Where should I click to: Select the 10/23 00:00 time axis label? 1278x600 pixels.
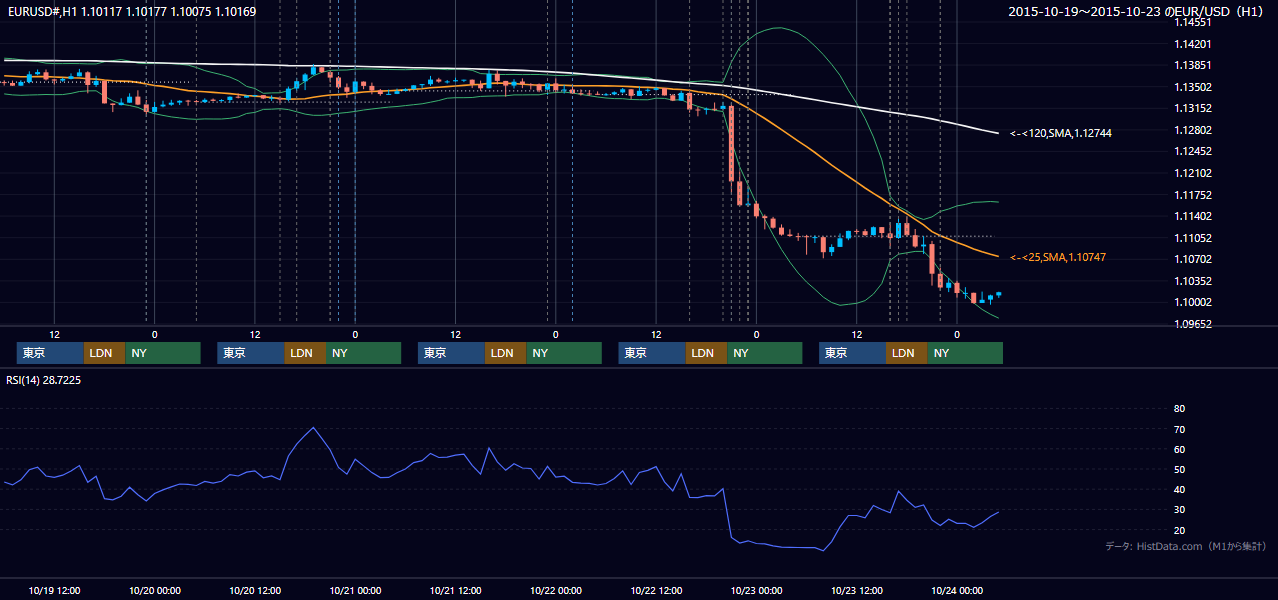tap(756, 590)
